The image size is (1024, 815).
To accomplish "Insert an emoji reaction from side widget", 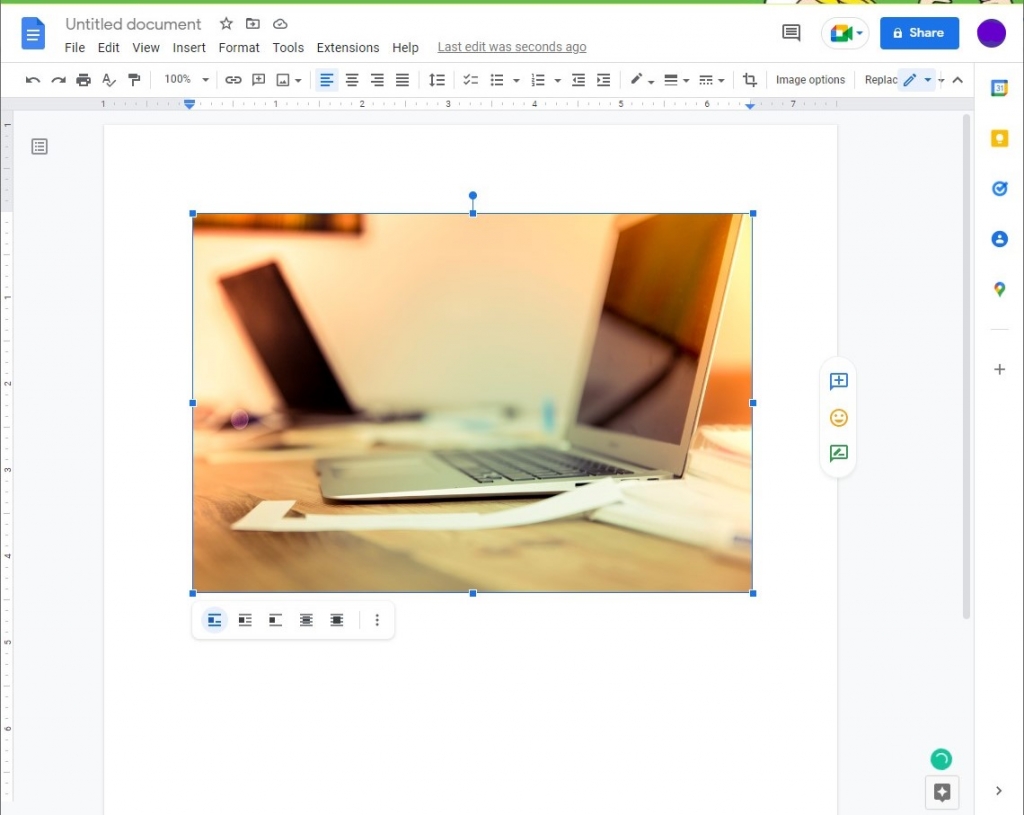I will (x=838, y=417).
